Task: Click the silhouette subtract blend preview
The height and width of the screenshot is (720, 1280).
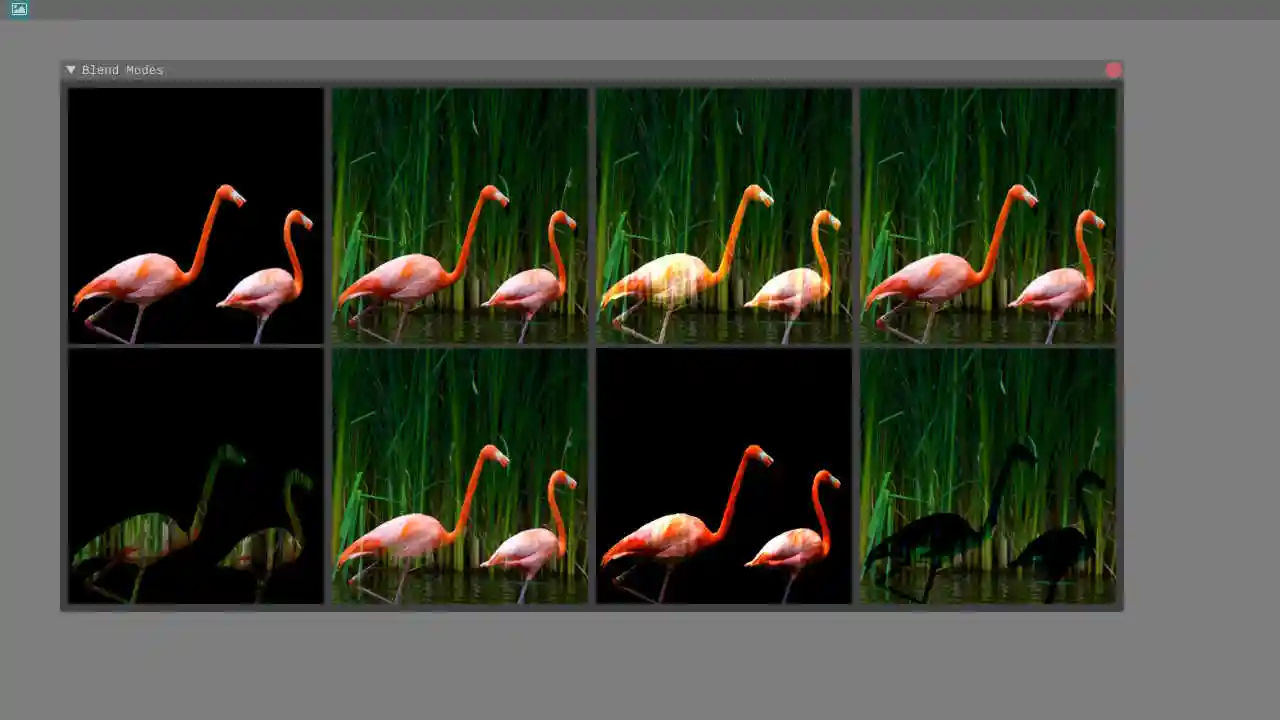Action: pos(987,478)
